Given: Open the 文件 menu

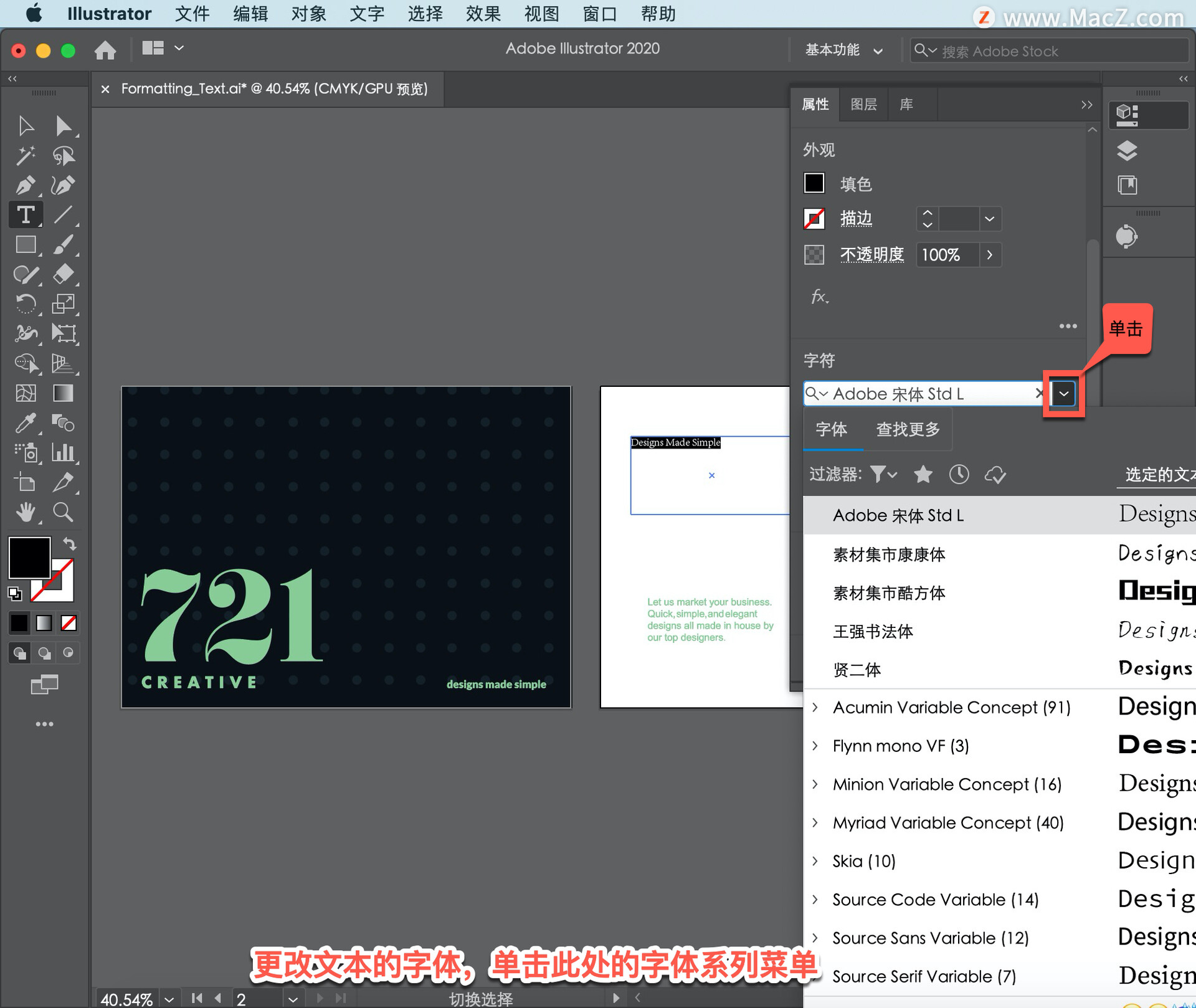Looking at the screenshot, I should (192, 14).
